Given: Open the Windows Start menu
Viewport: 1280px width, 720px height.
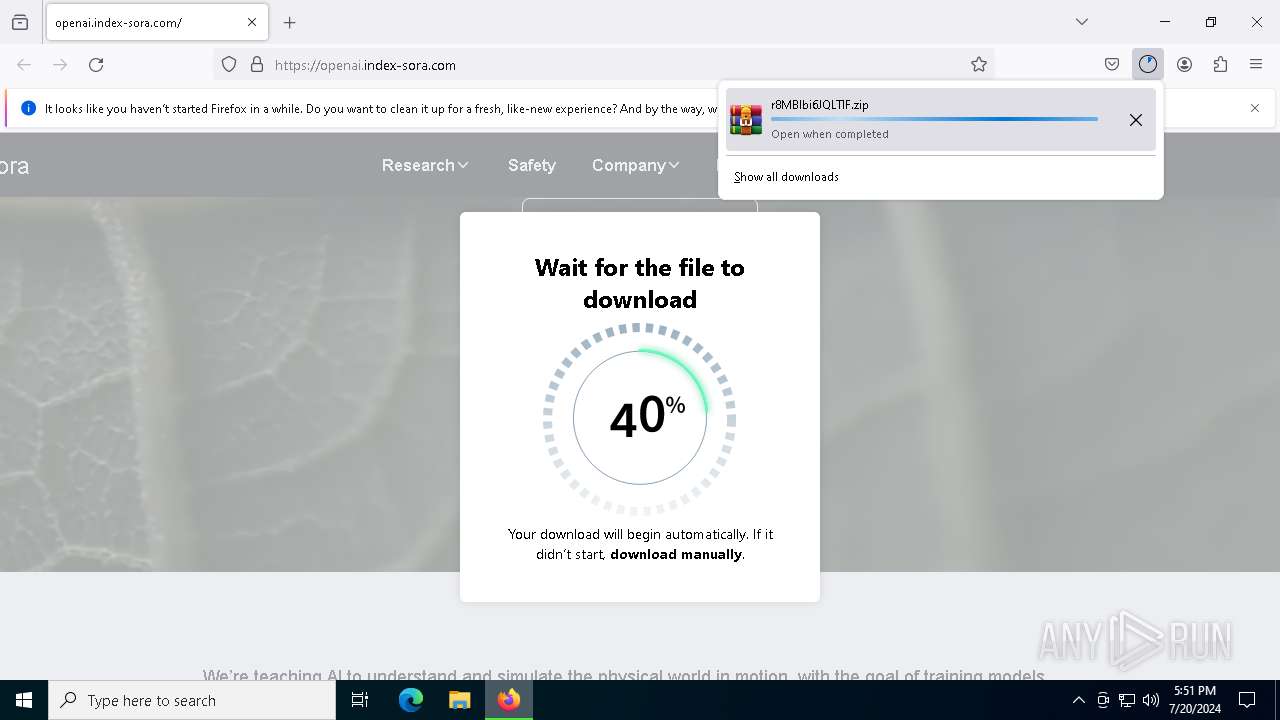Looking at the screenshot, I should click(24, 700).
